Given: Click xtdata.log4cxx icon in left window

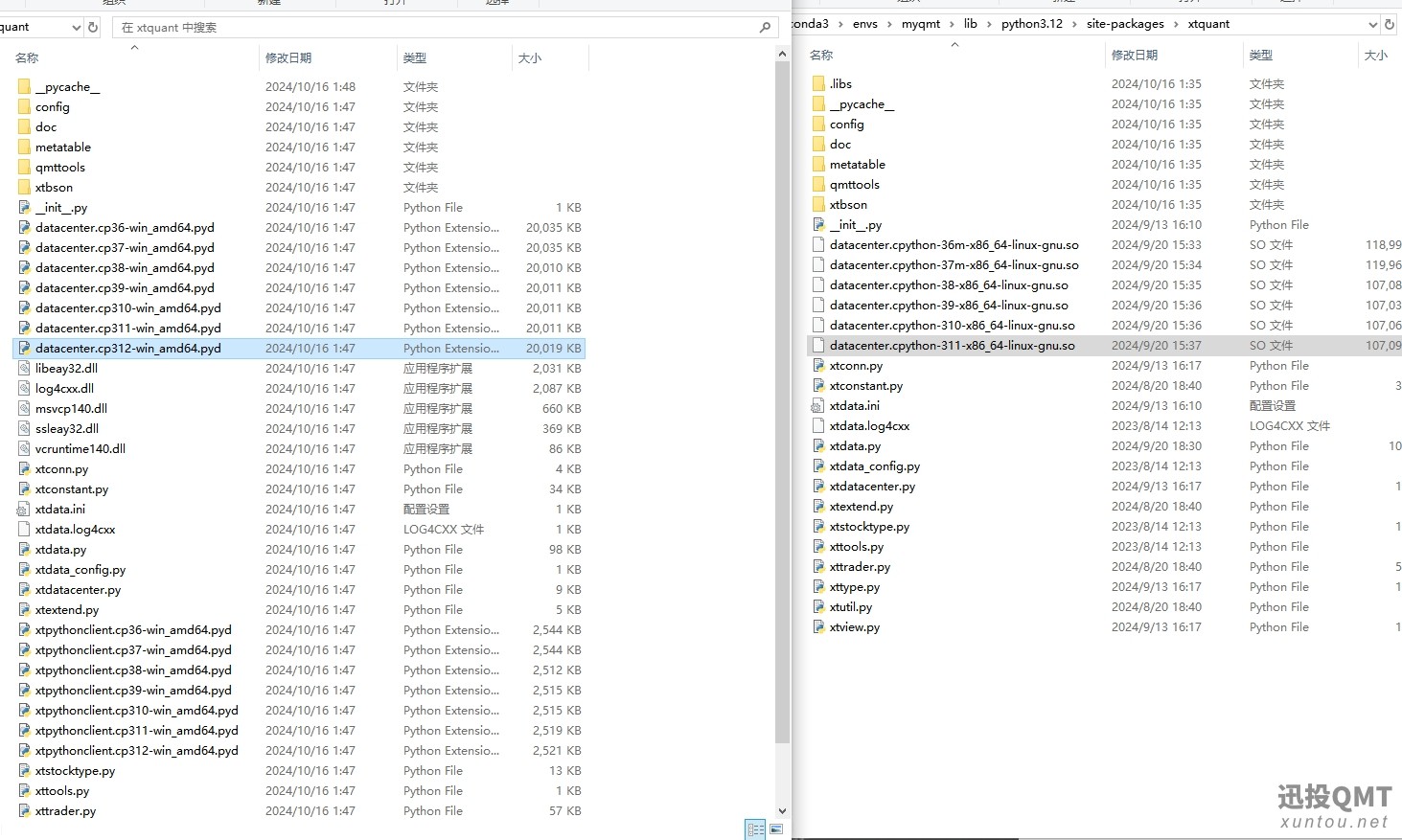Looking at the screenshot, I should point(24,529).
